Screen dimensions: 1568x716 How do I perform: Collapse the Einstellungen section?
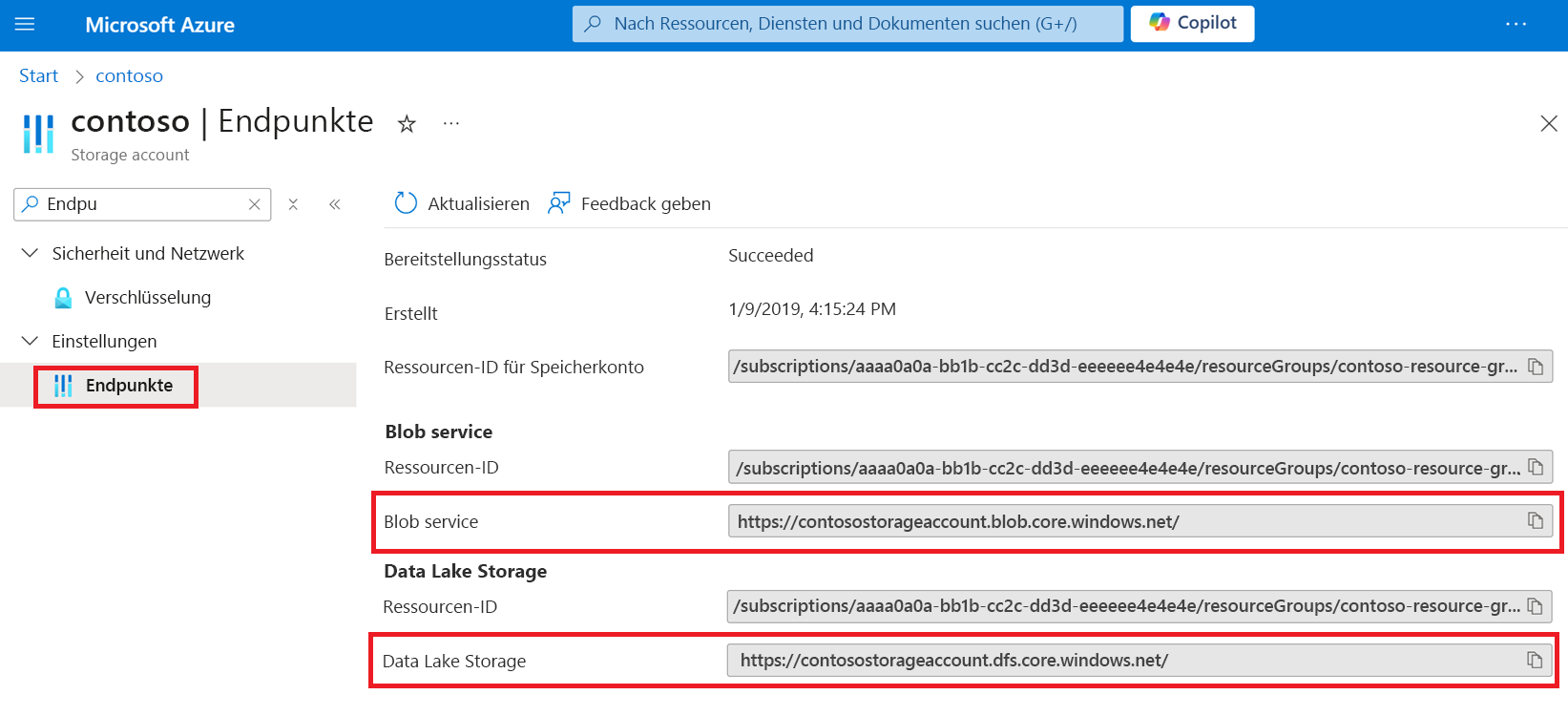click(31, 341)
